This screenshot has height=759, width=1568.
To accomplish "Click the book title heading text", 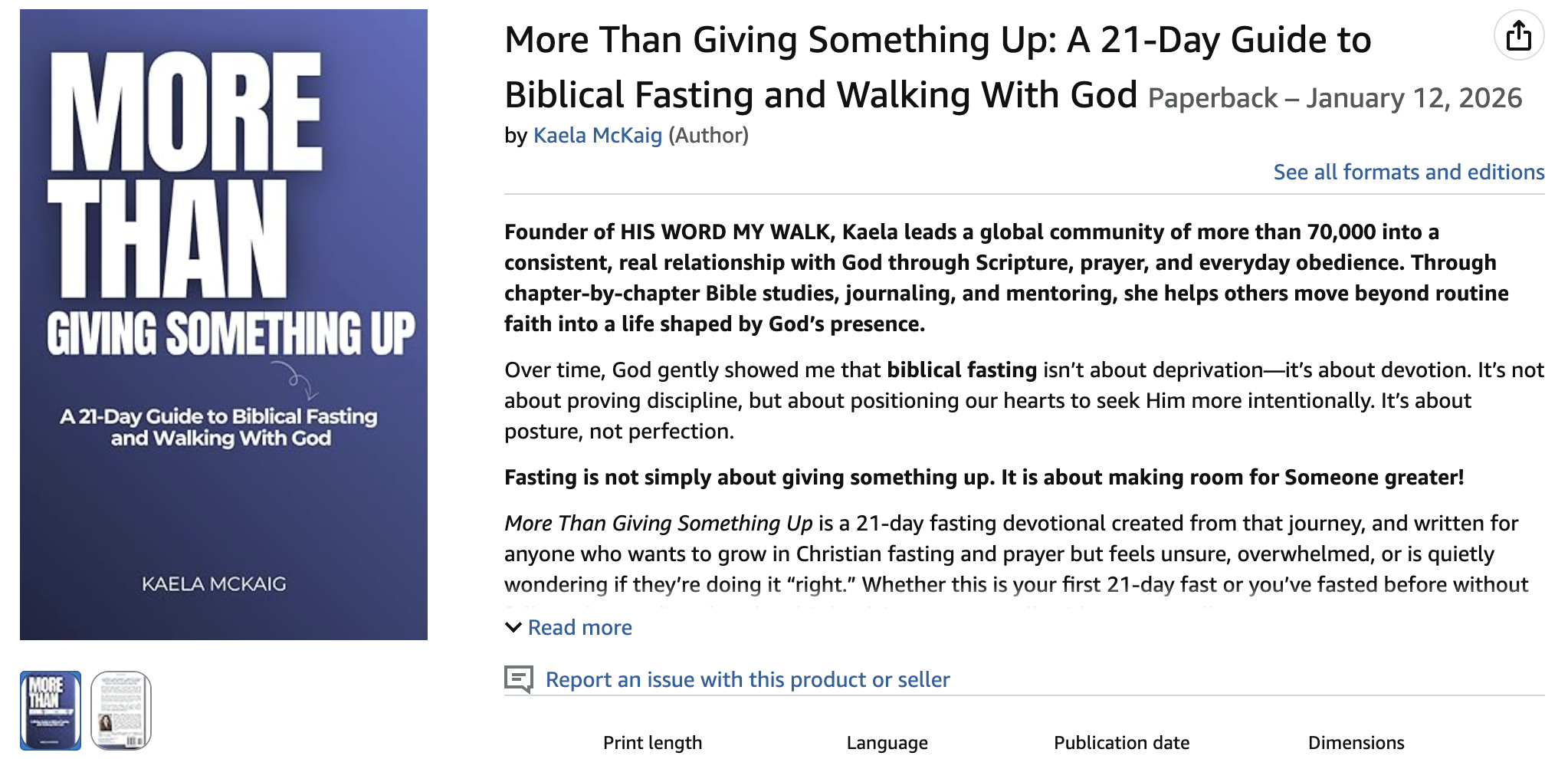I will [x=937, y=41].
